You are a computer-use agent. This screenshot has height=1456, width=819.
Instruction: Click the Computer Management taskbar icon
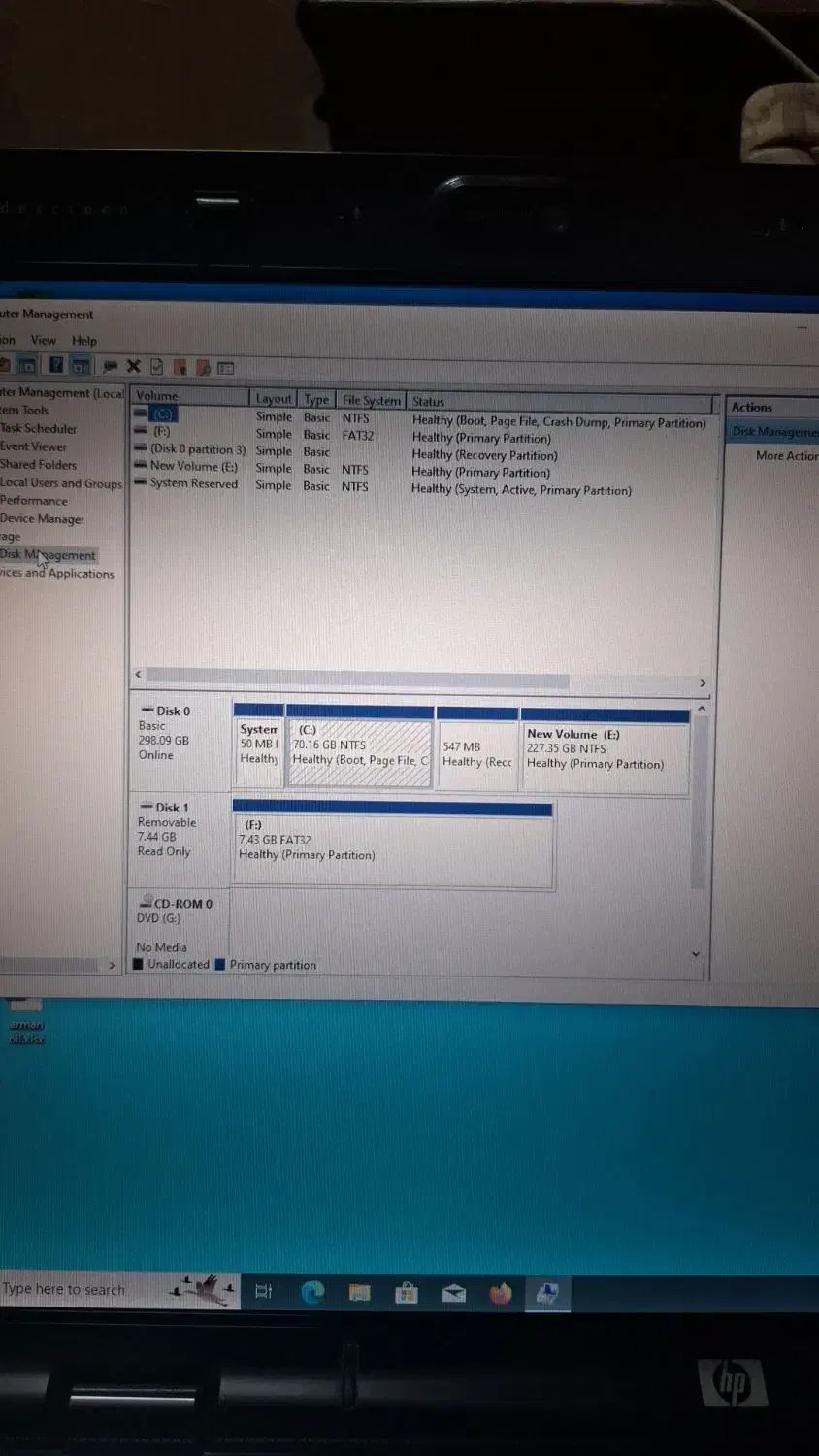point(547,1293)
